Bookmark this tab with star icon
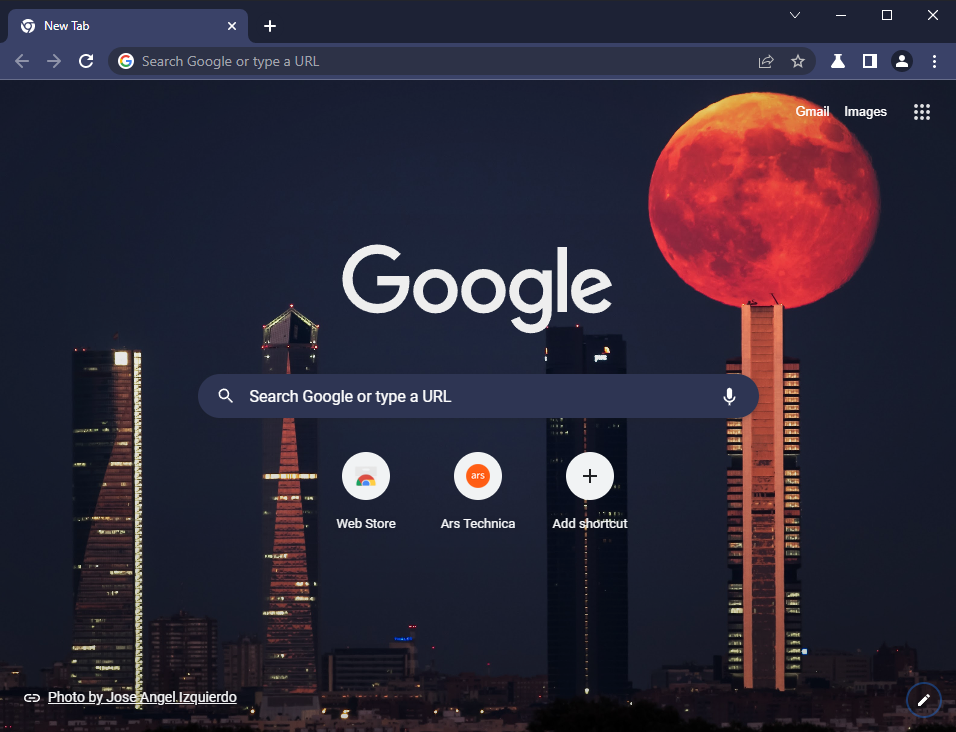The image size is (956, 732). [x=797, y=61]
